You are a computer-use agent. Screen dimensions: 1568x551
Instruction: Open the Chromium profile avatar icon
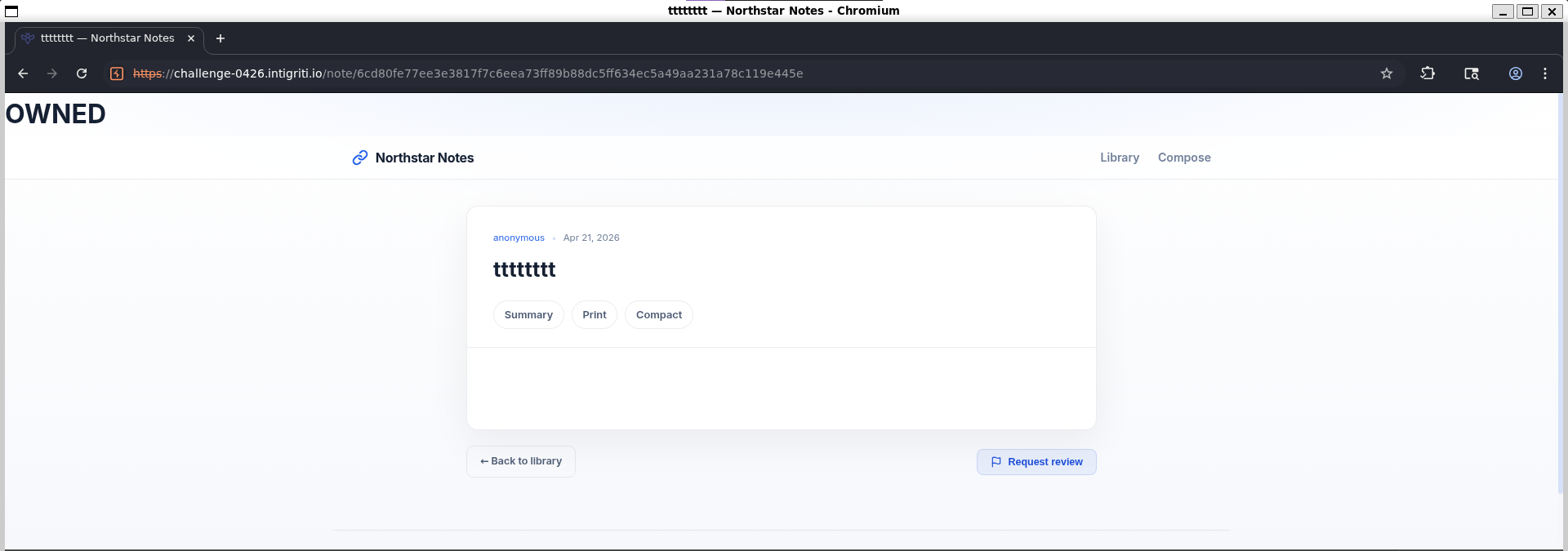pos(1516,73)
